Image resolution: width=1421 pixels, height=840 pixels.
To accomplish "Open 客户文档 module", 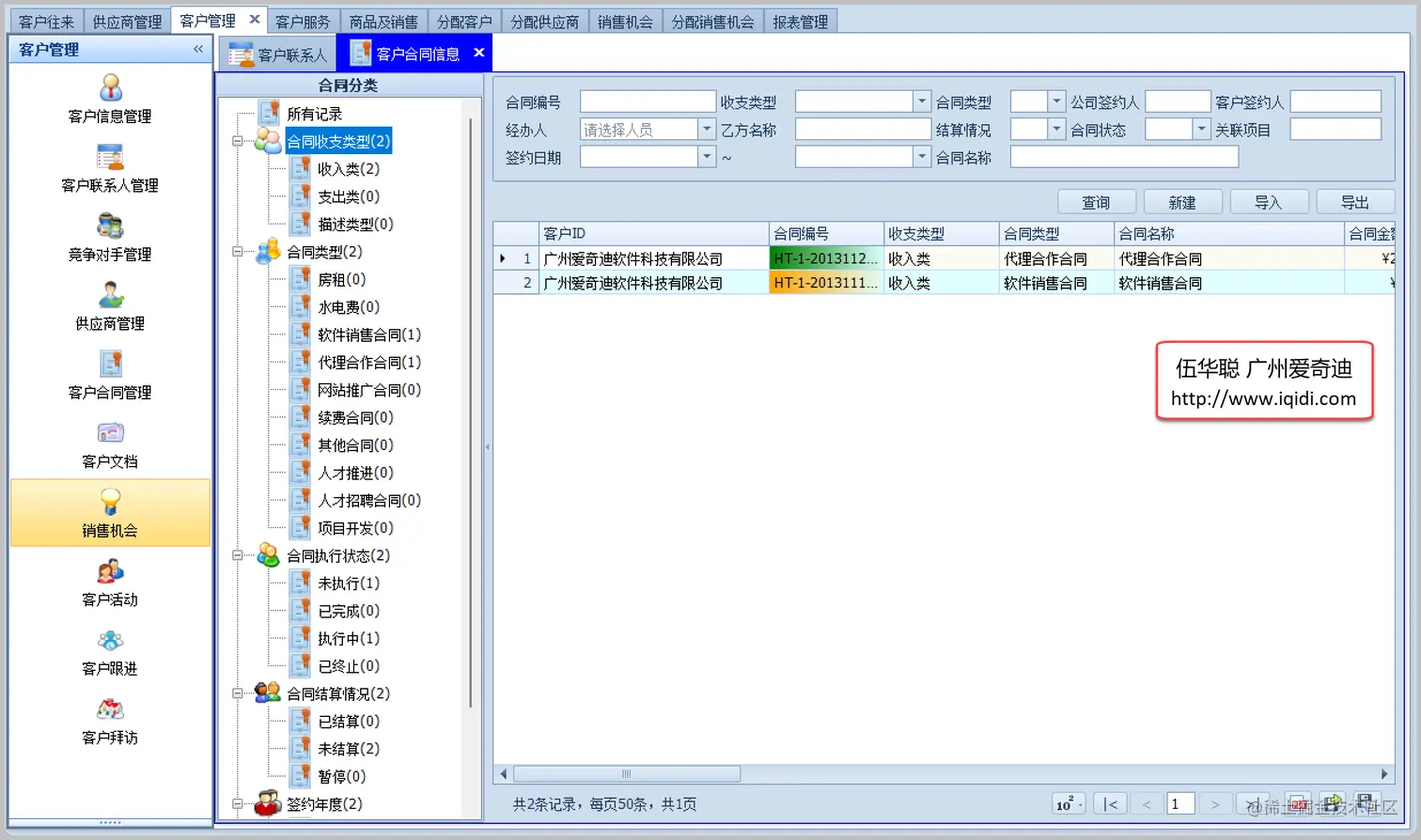I will coord(110,445).
